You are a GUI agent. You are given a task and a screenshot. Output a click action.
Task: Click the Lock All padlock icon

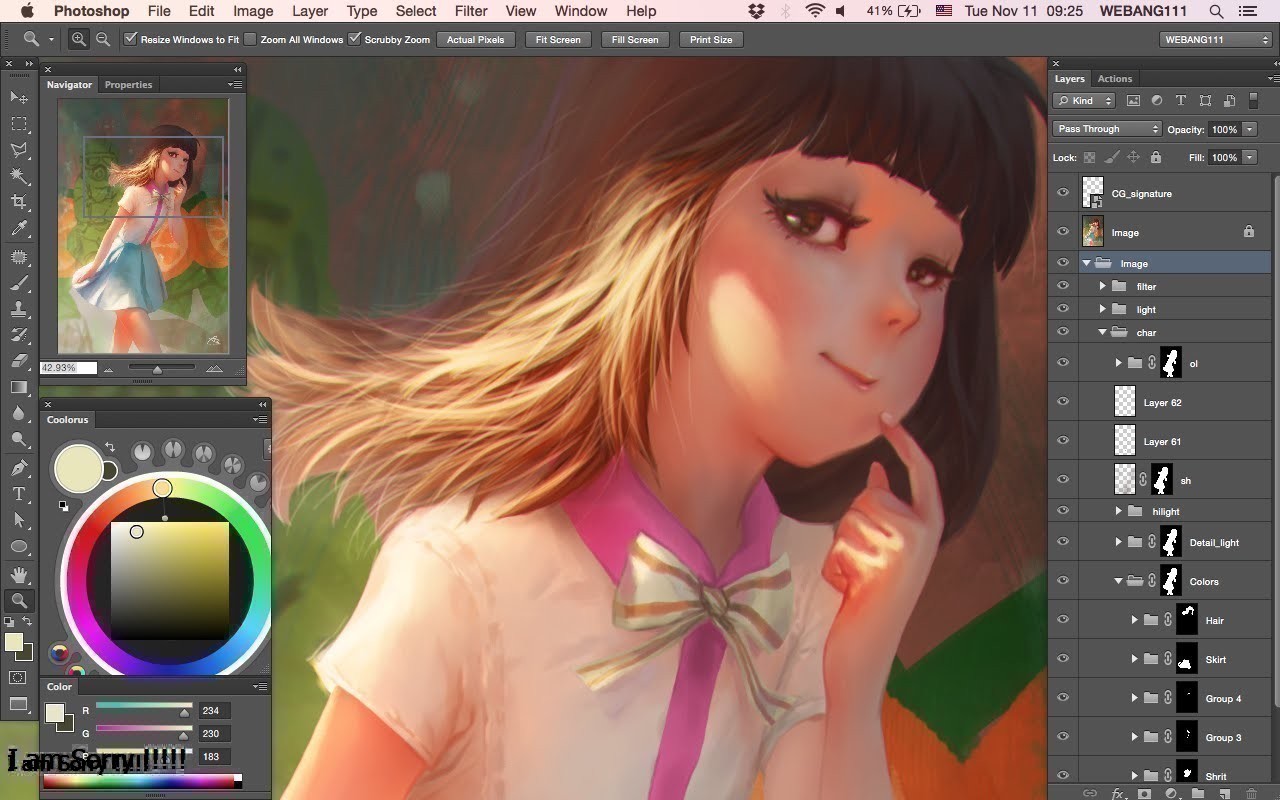point(1156,156)
